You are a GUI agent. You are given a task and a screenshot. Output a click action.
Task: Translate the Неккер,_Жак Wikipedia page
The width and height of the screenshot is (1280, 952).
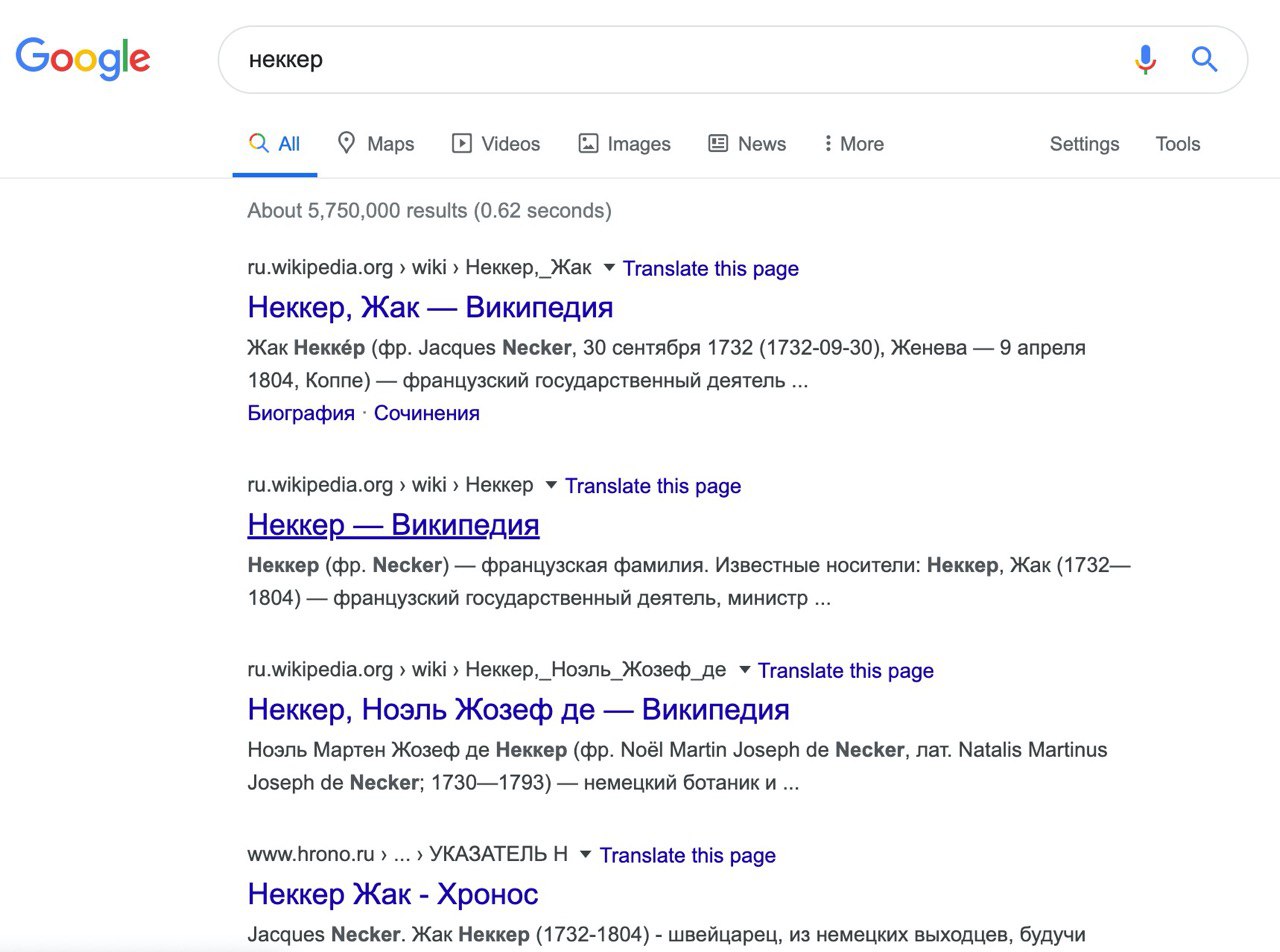(x=710, y=269)
